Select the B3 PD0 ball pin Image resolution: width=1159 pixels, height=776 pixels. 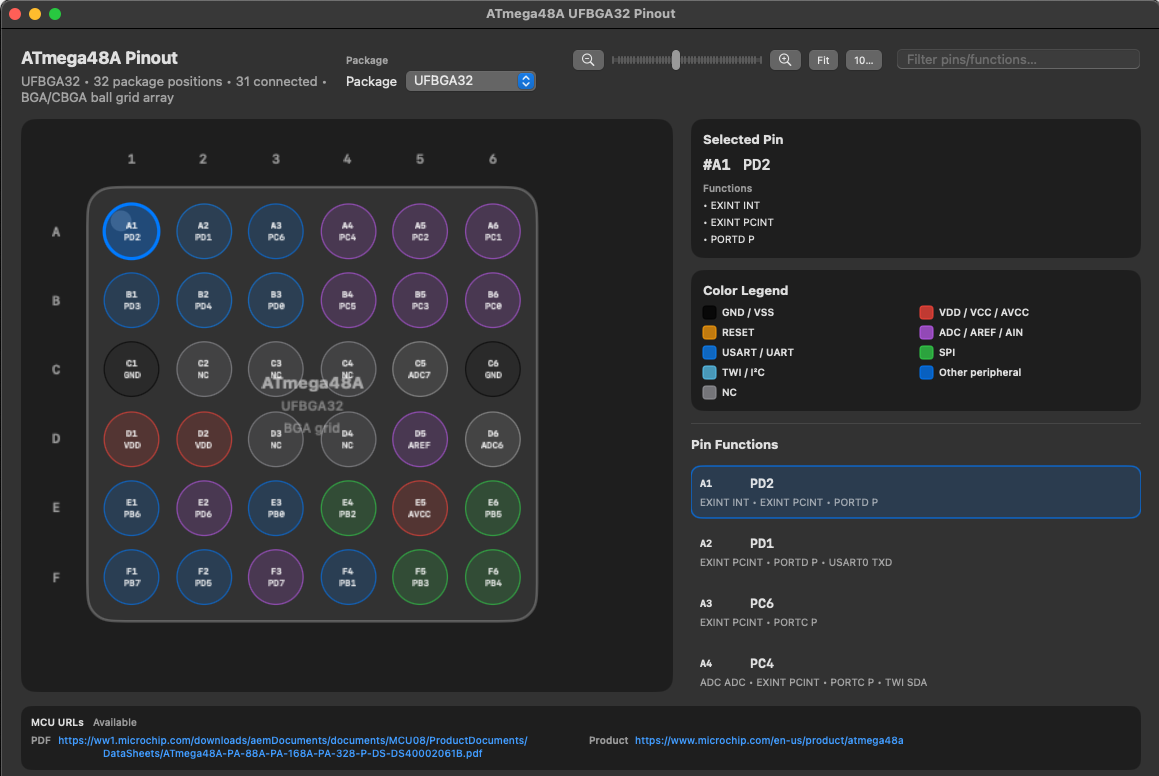pyautogui.click(x=276, y=300)
